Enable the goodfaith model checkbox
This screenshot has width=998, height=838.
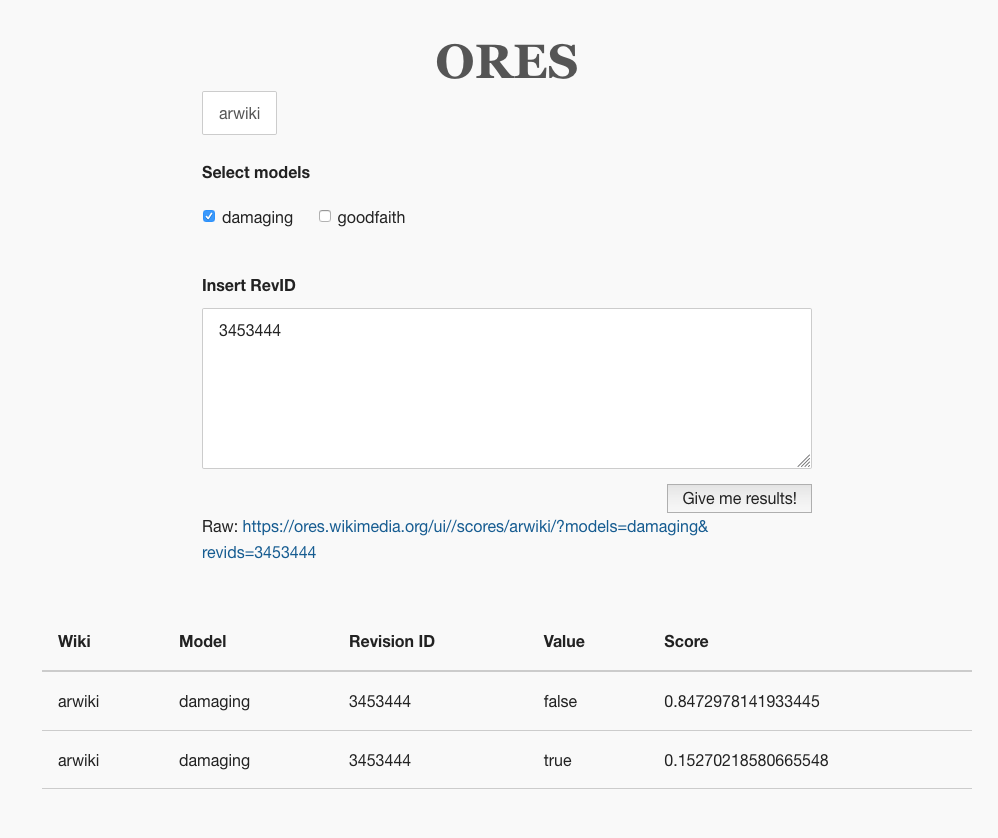click(x=325, y=216)
